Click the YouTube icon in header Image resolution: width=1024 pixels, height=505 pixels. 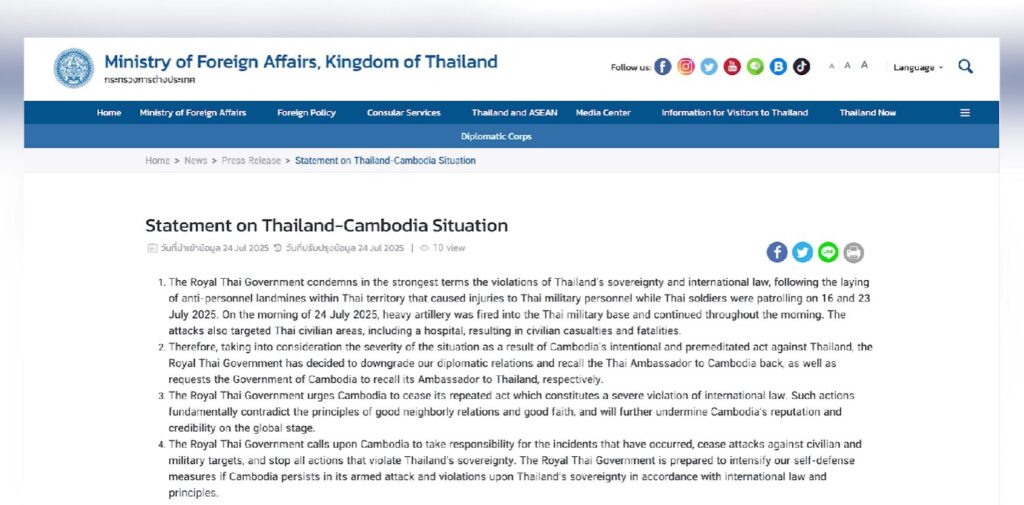(x=732, y=67)
